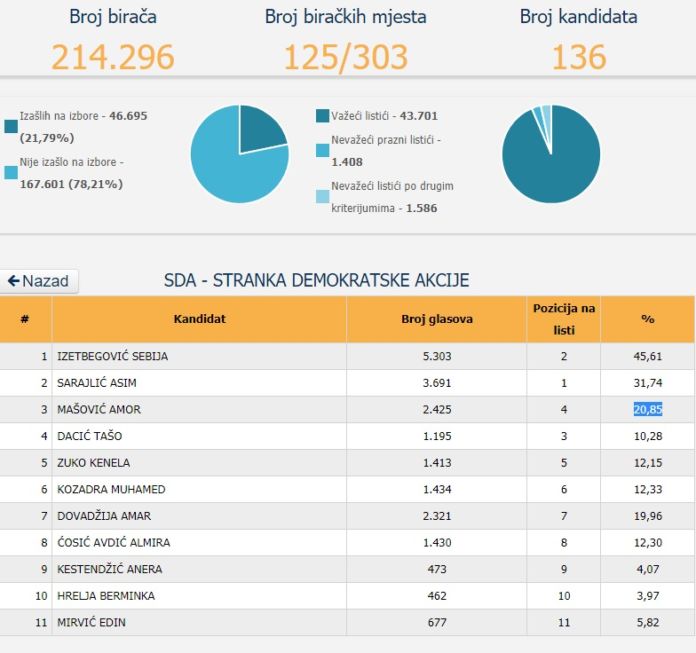Click the Broj biračkih mjesta value 125/303
The width and height of the screenshot is (696, 653).
[x=346, y=57]
